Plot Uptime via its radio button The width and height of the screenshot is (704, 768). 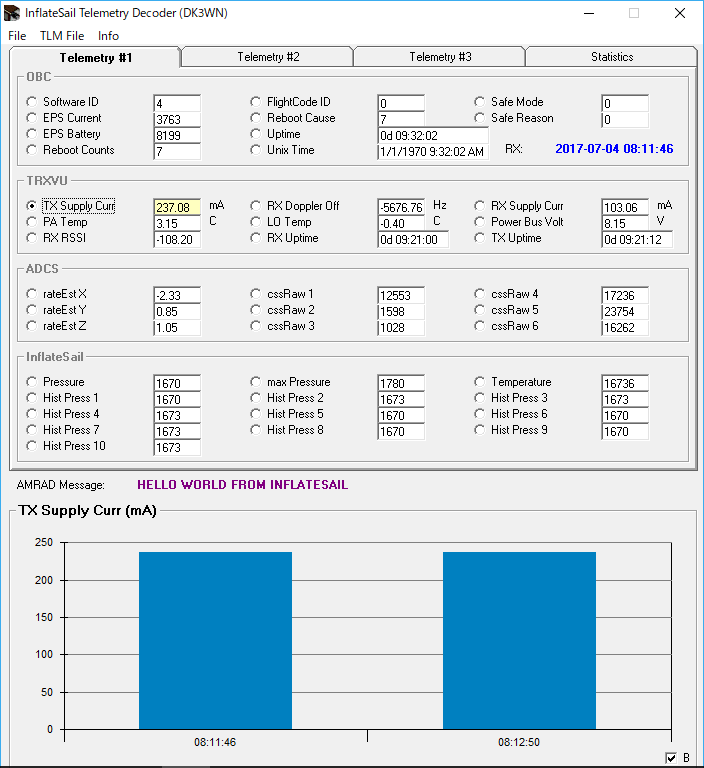click(x=255, y=134)
